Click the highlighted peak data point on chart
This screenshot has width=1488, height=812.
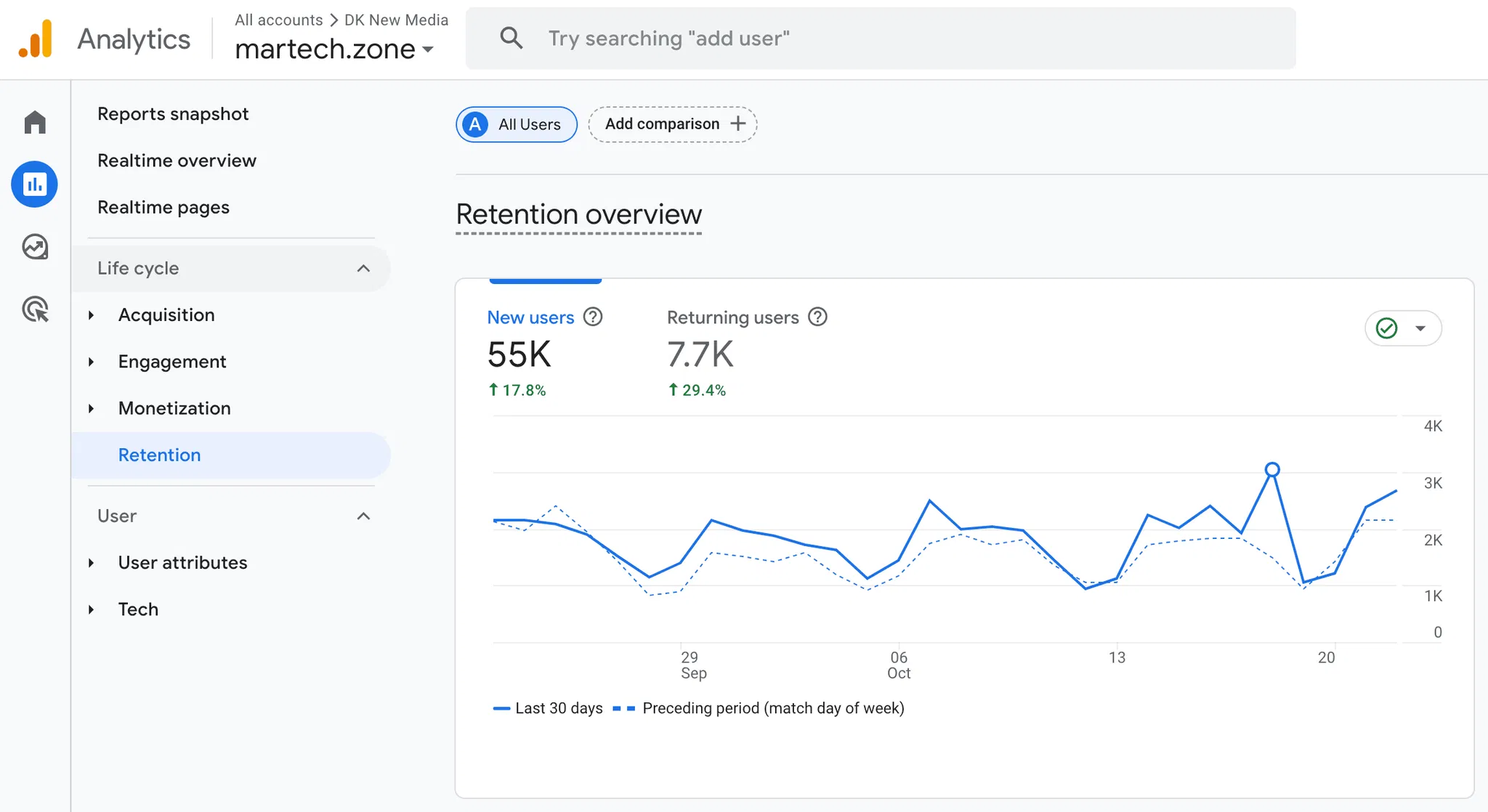pyautogui.click(x=1271, y=470)
